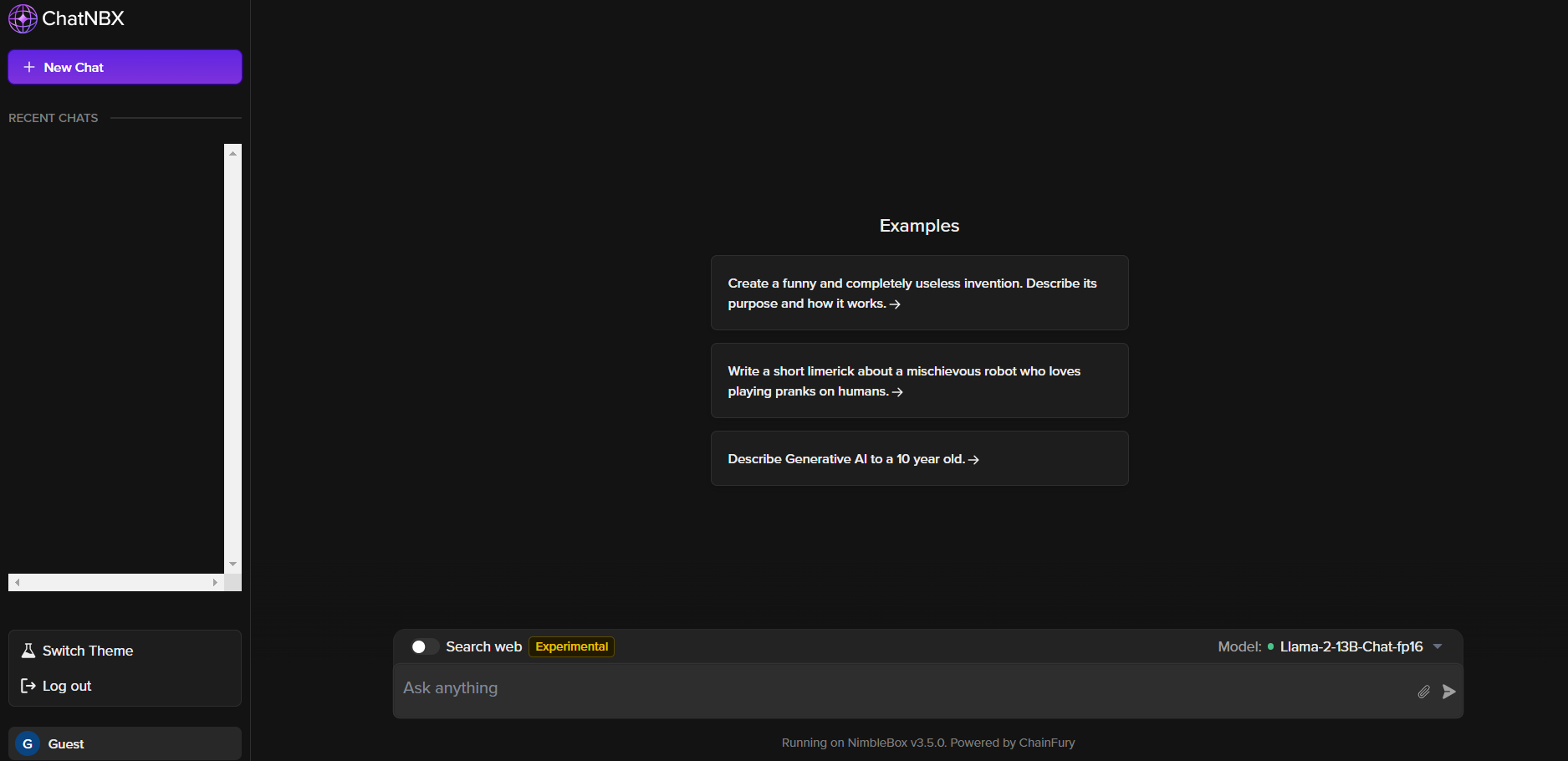Click the Guest avatar icon
Image resolution: width=1568 pixels, height=761 pixels.
pos(28,743)
